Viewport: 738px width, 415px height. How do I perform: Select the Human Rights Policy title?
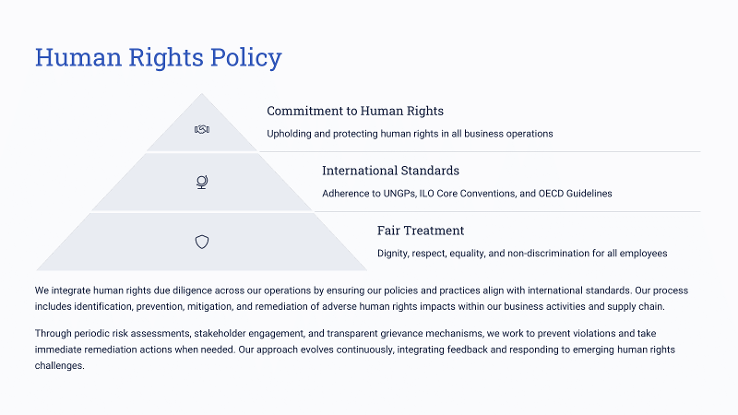tap(158, 57)
